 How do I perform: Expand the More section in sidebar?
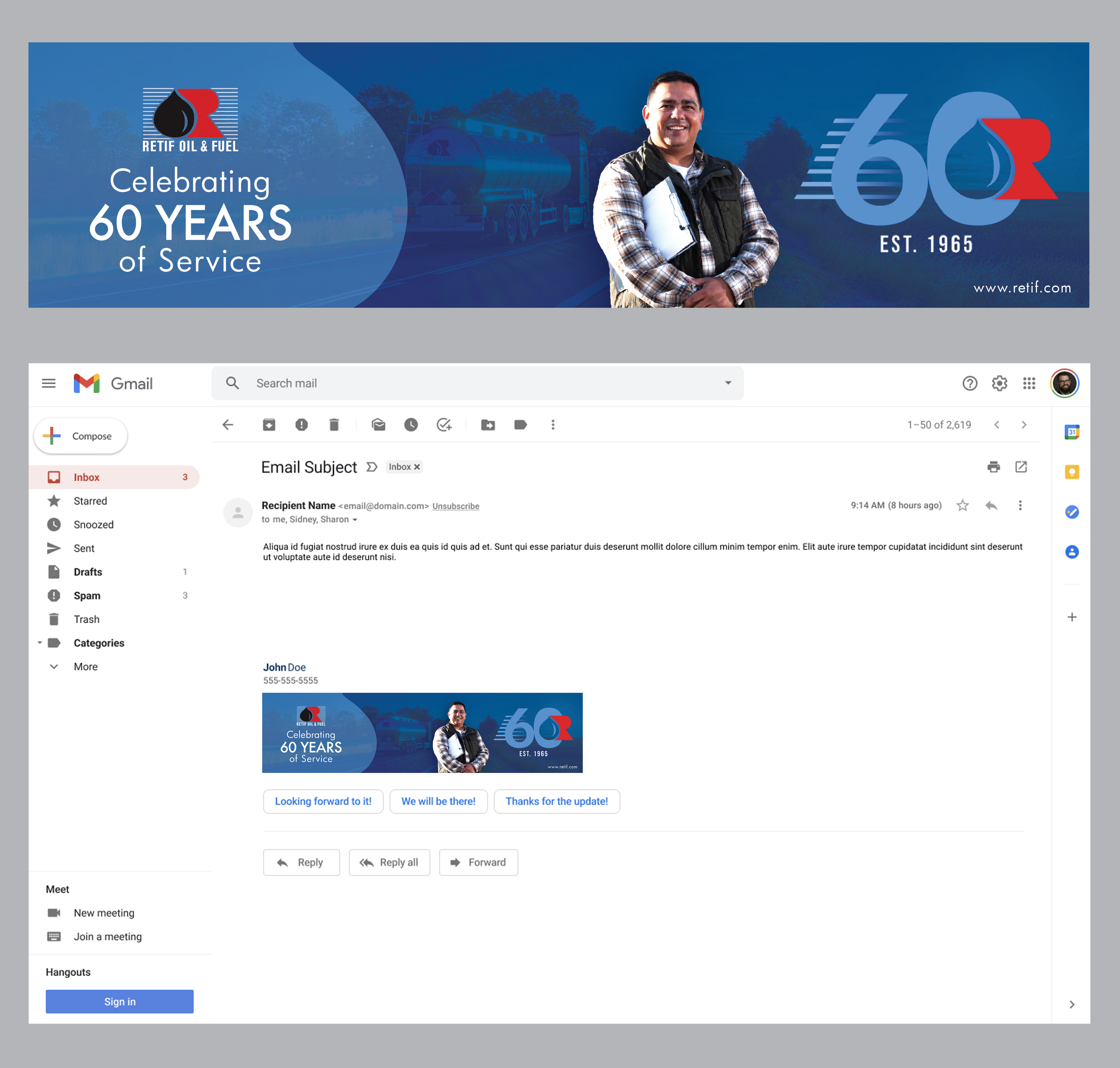[85, 667]
